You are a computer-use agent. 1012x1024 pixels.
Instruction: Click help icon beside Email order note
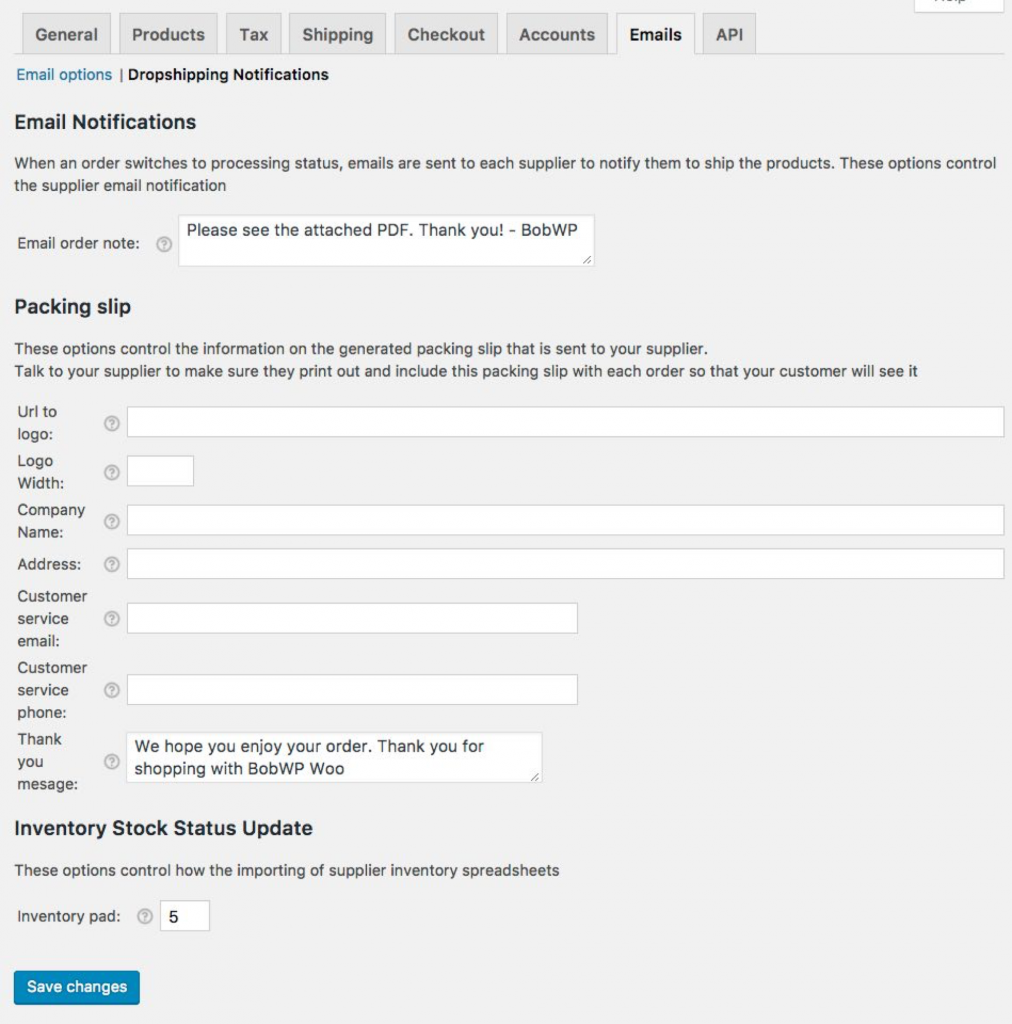click(x=164, y=244)
